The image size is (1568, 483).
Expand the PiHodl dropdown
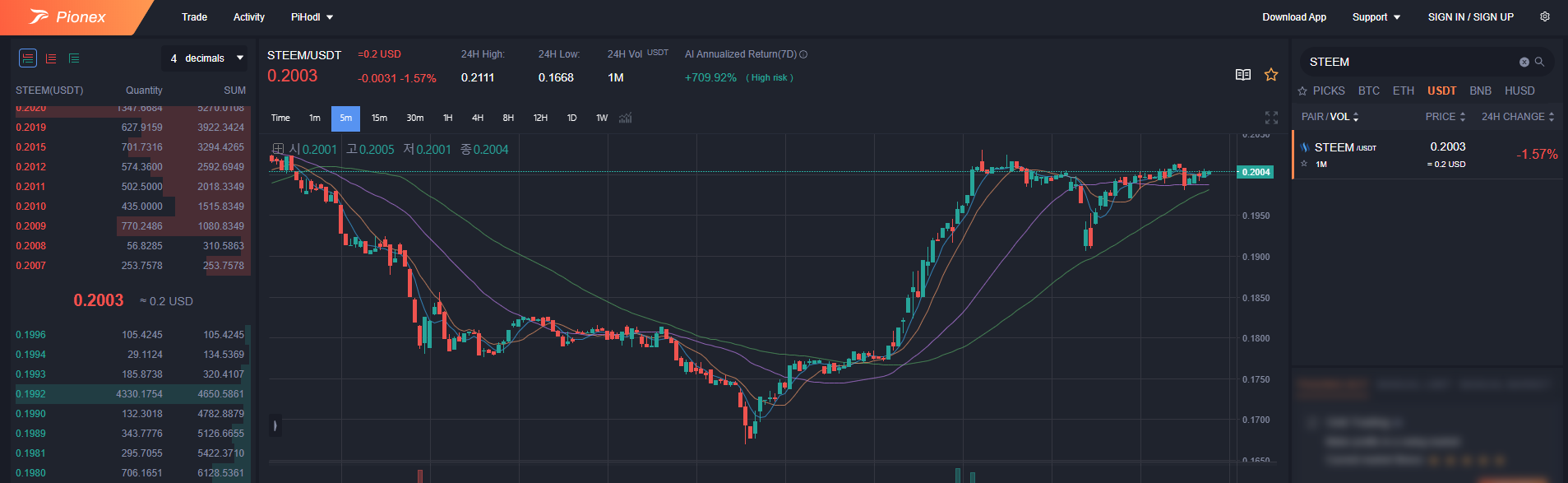coord(312,17)
